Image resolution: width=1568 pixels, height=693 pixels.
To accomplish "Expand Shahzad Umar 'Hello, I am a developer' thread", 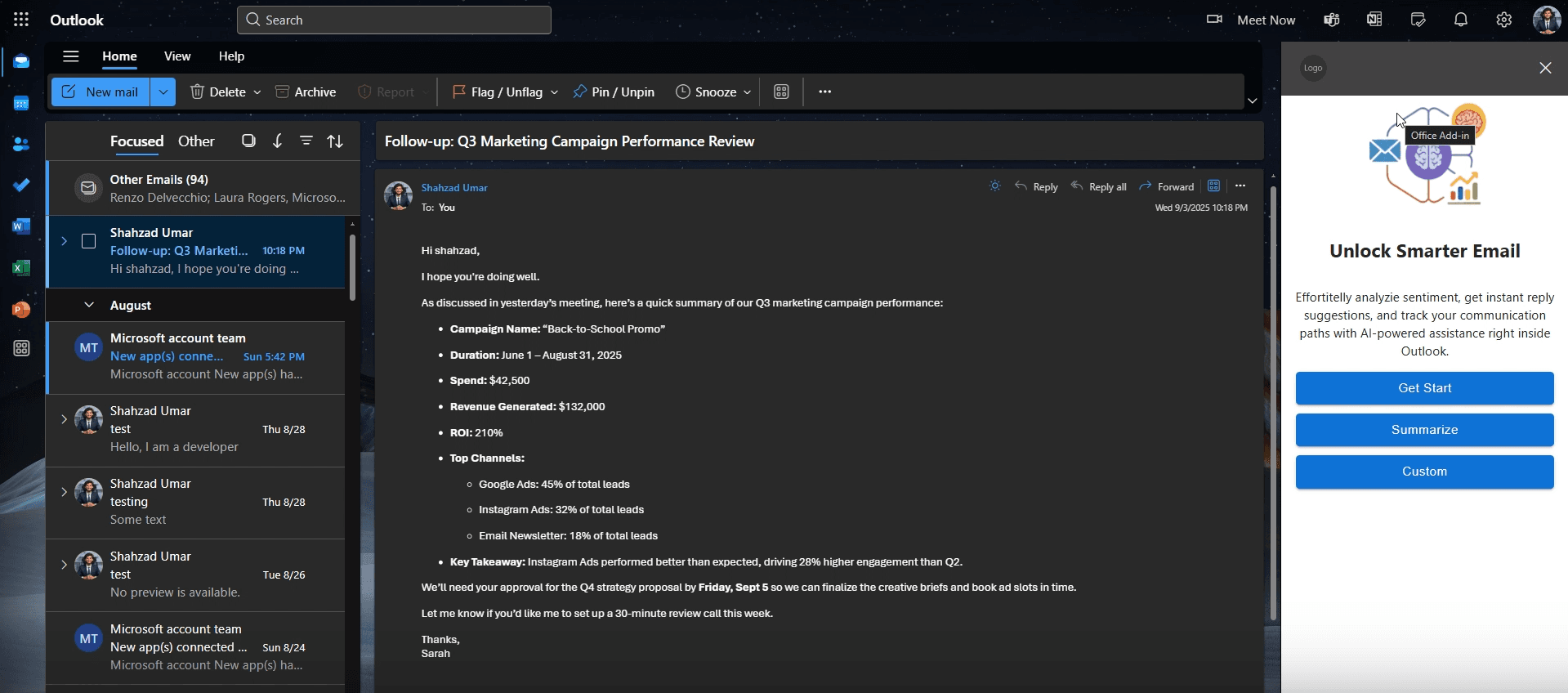I will tap(64, 419).
